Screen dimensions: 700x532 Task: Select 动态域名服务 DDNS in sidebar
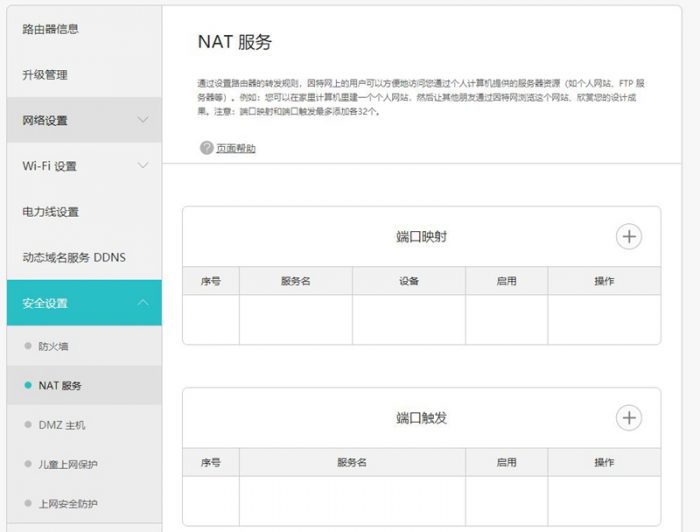pyautogui.click(x=74, y=258)
